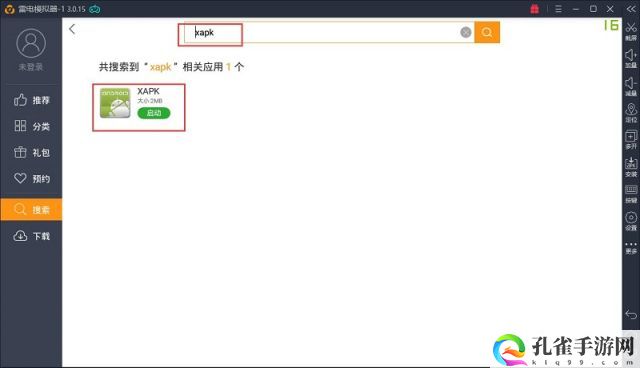Open the location pin tool (定位)
640x368 pixels.
coord(631,113)
